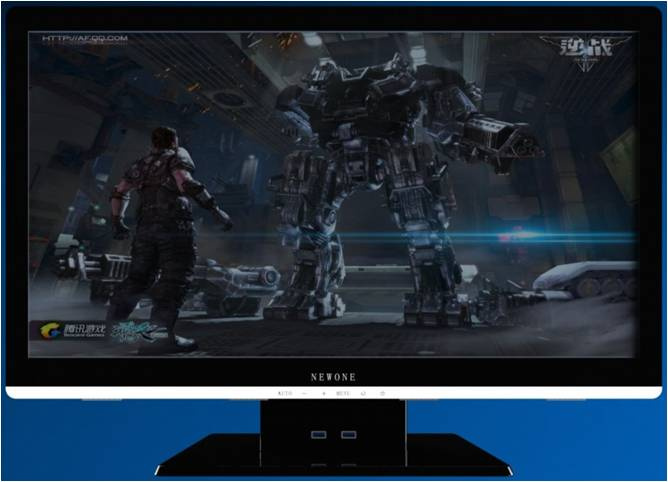Viewport: 668px width, 482px height.
Task: Click the winged game logo top right
Action: (x=586, y=51)
